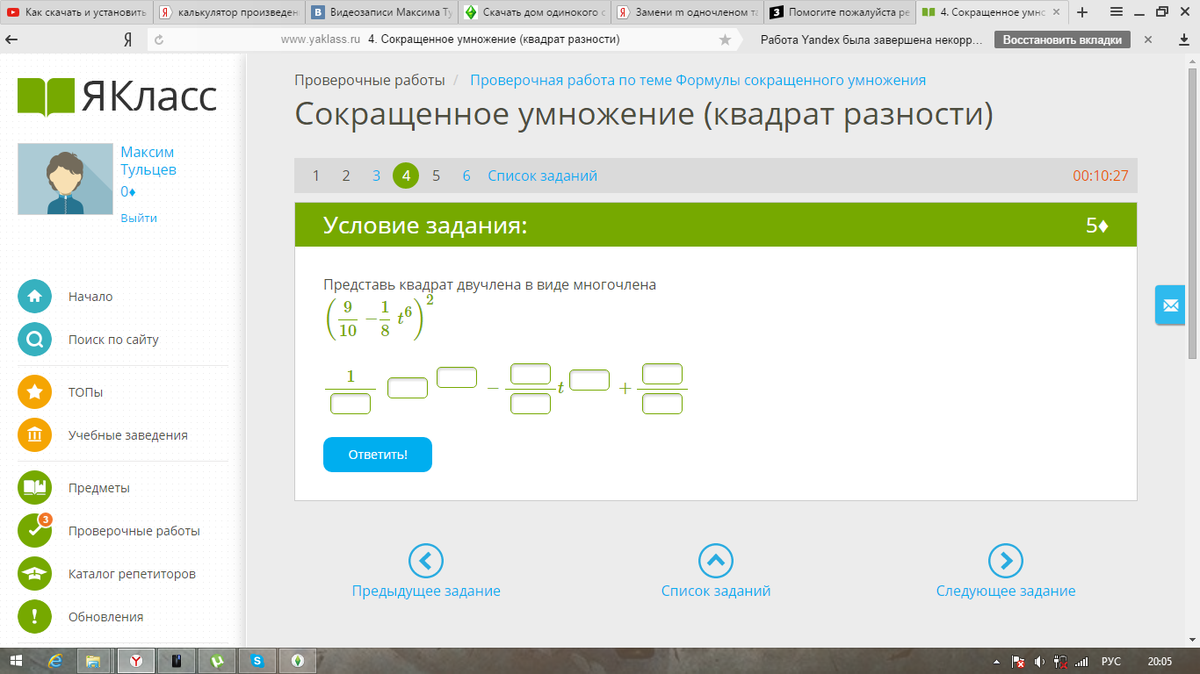This screenshot has width=1200, height=674.
Task: Open Обновления exclamation icon
Action: click(x=34, y=617)
